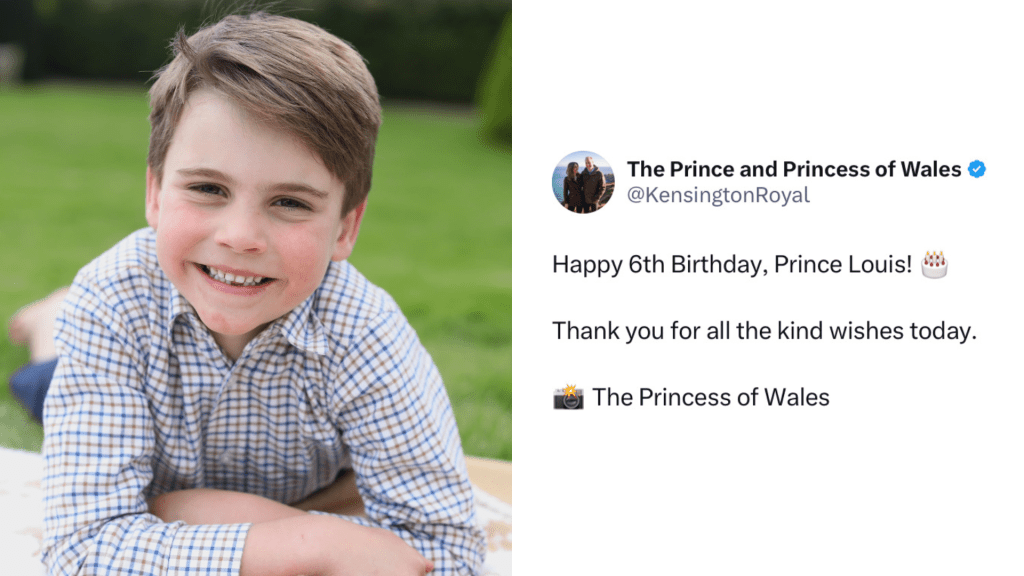Click the birthday cake emoji
Image resolution: width=1024 pixels, height=576 pixels.
click(934, 264)
